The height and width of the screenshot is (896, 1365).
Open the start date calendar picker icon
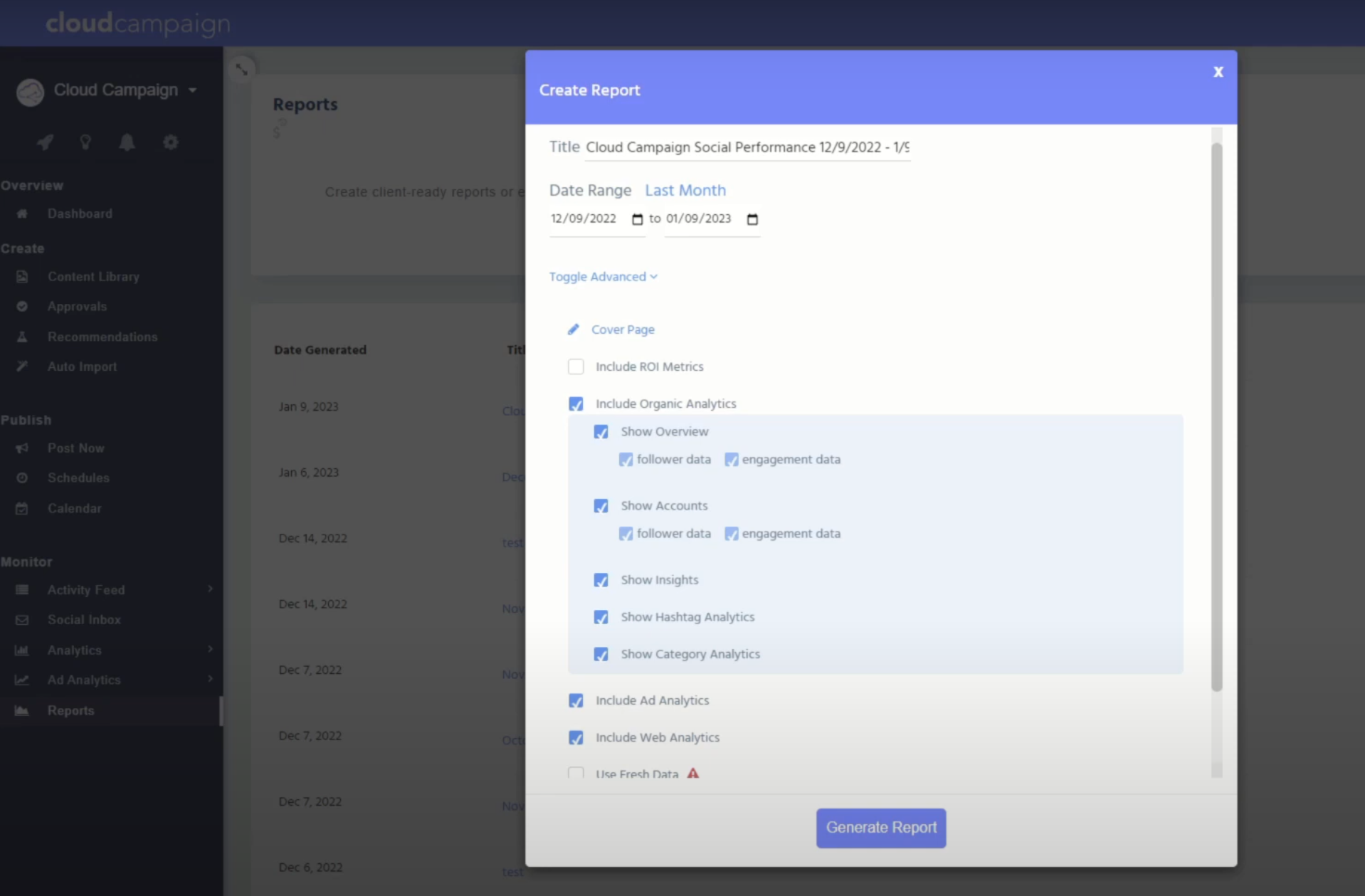tap(637, 219)
